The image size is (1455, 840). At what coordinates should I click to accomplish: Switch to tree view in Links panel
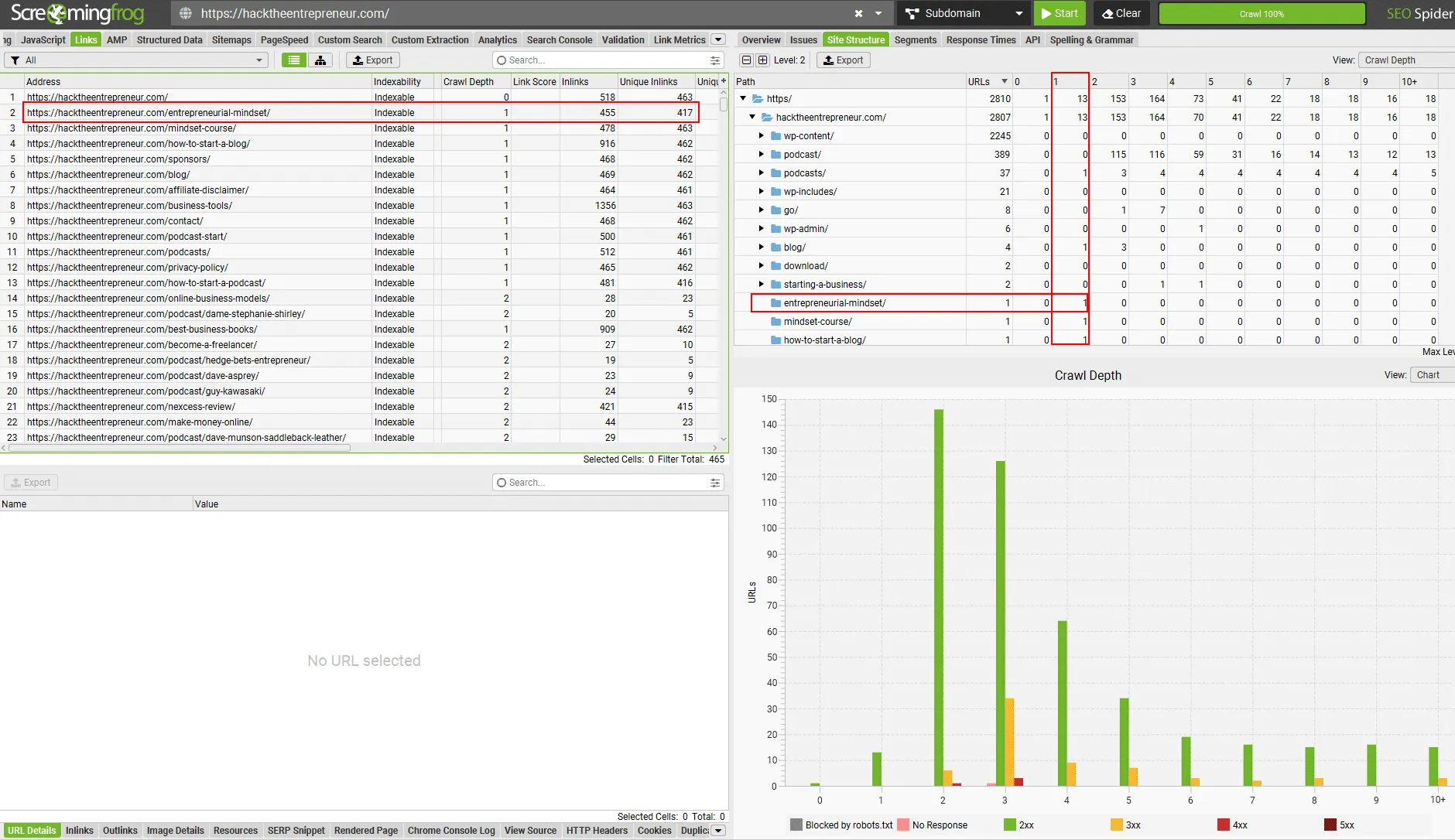(x=320, y=60)
